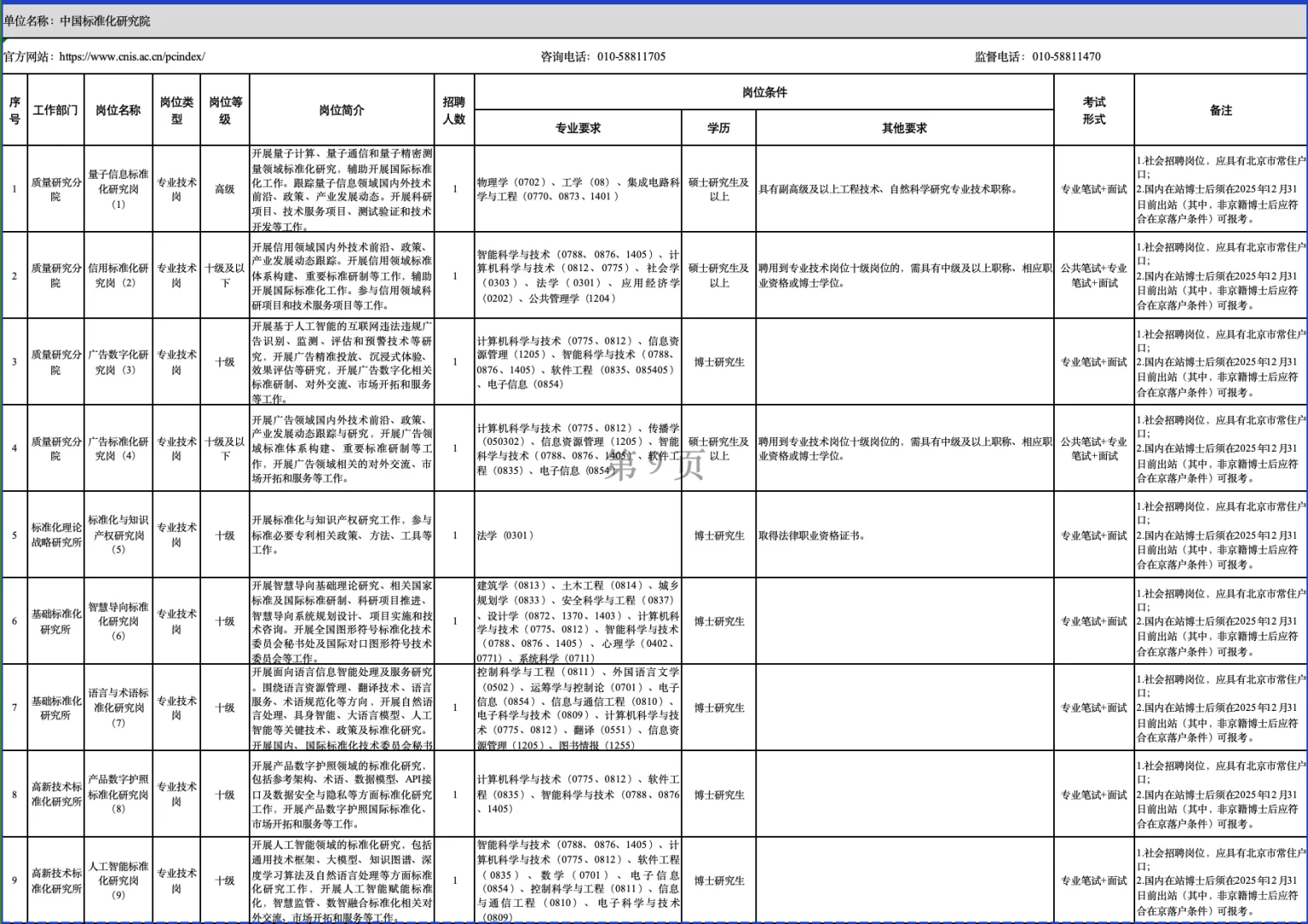Select the '岗位名称' column header

point(118,110)
